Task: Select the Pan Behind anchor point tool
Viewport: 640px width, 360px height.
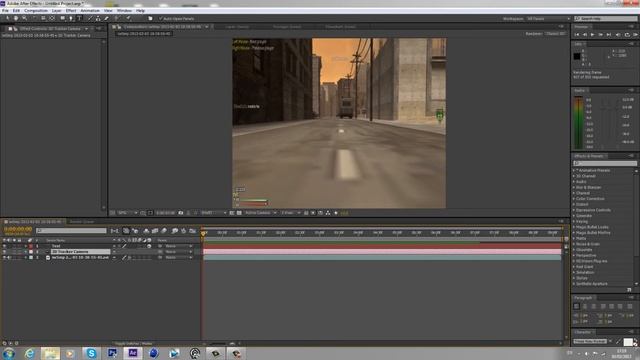Action: click(52, 18)
